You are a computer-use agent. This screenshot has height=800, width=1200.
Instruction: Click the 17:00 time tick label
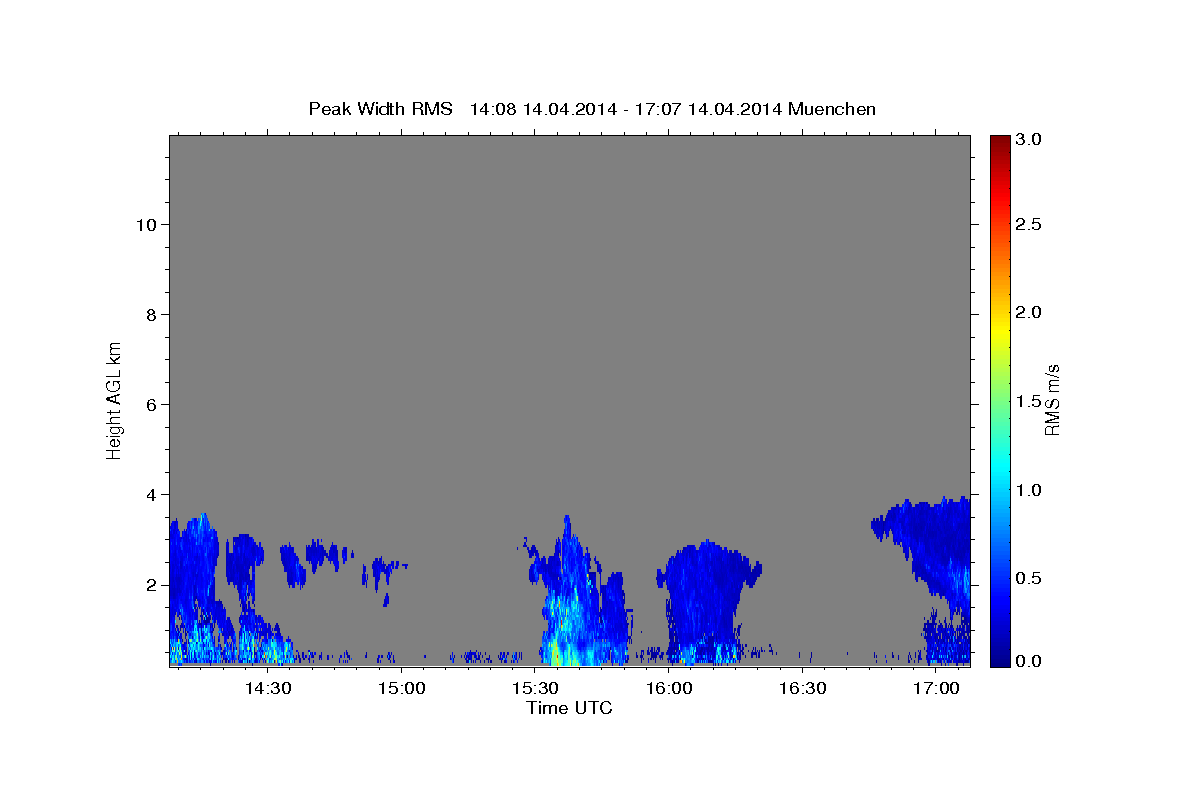pos(936,689)
